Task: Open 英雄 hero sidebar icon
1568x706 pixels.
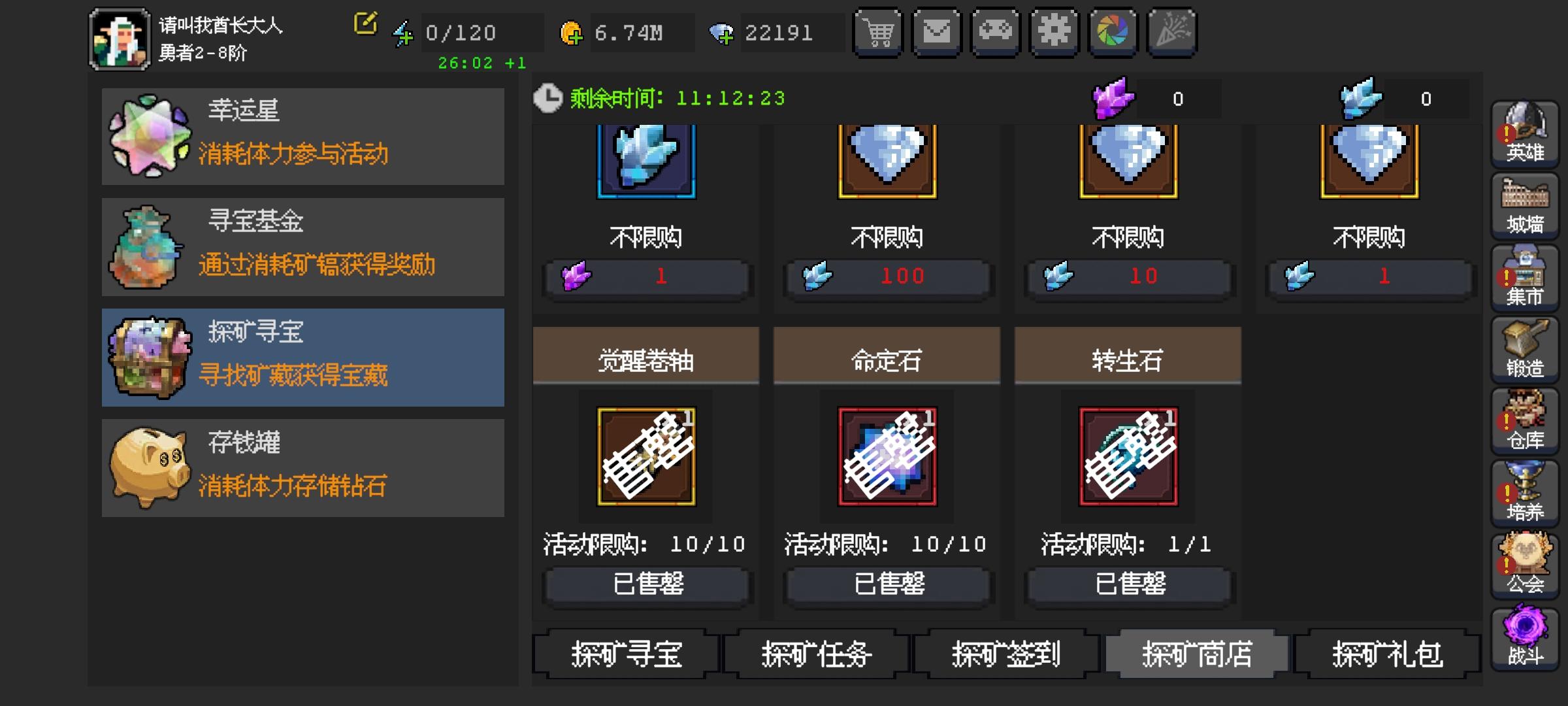Action: tap(1525, 134)
